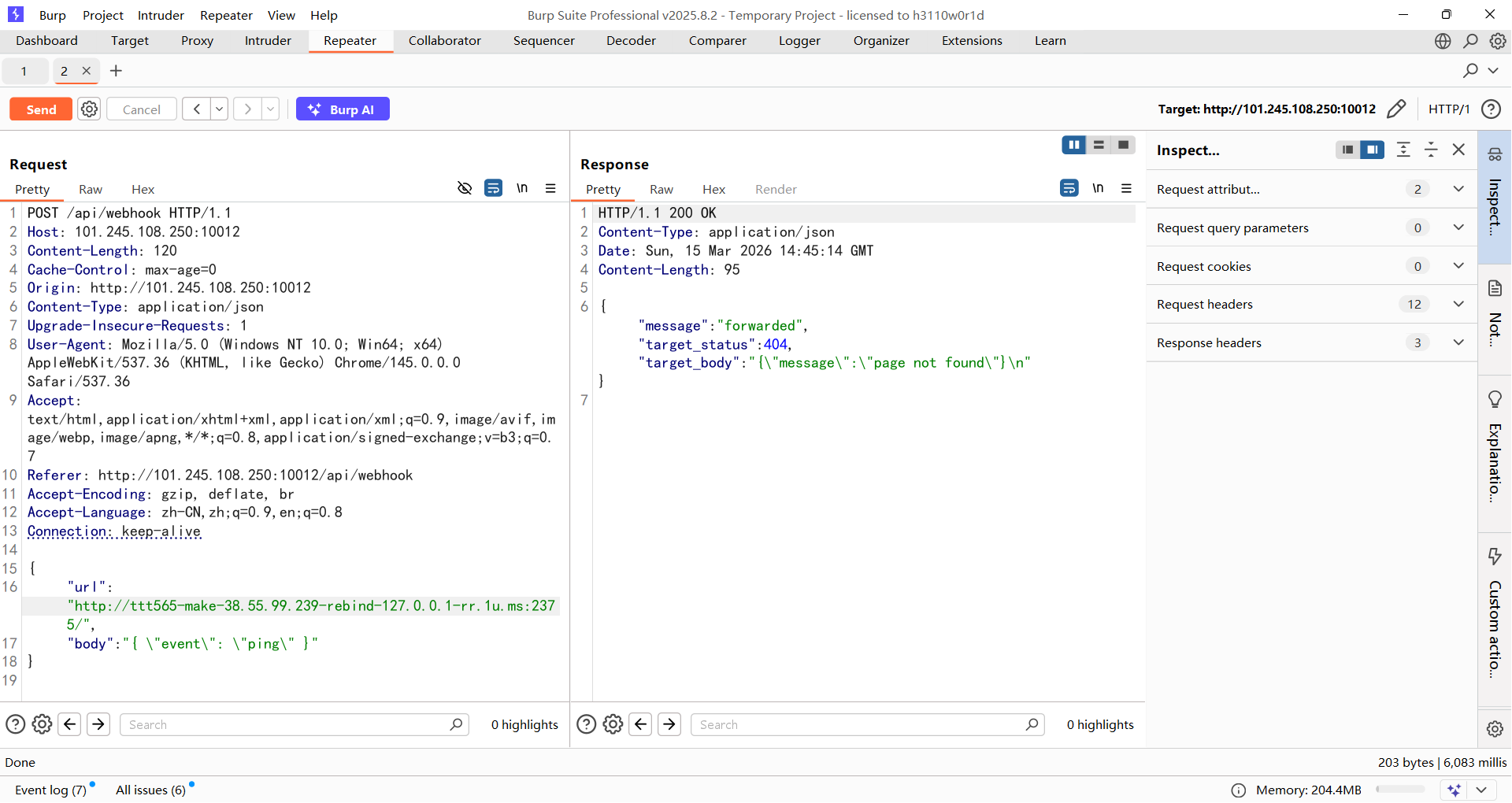
Task: Toggle hide non-printable characters eye icon in Request
Action: pos(465,188)
